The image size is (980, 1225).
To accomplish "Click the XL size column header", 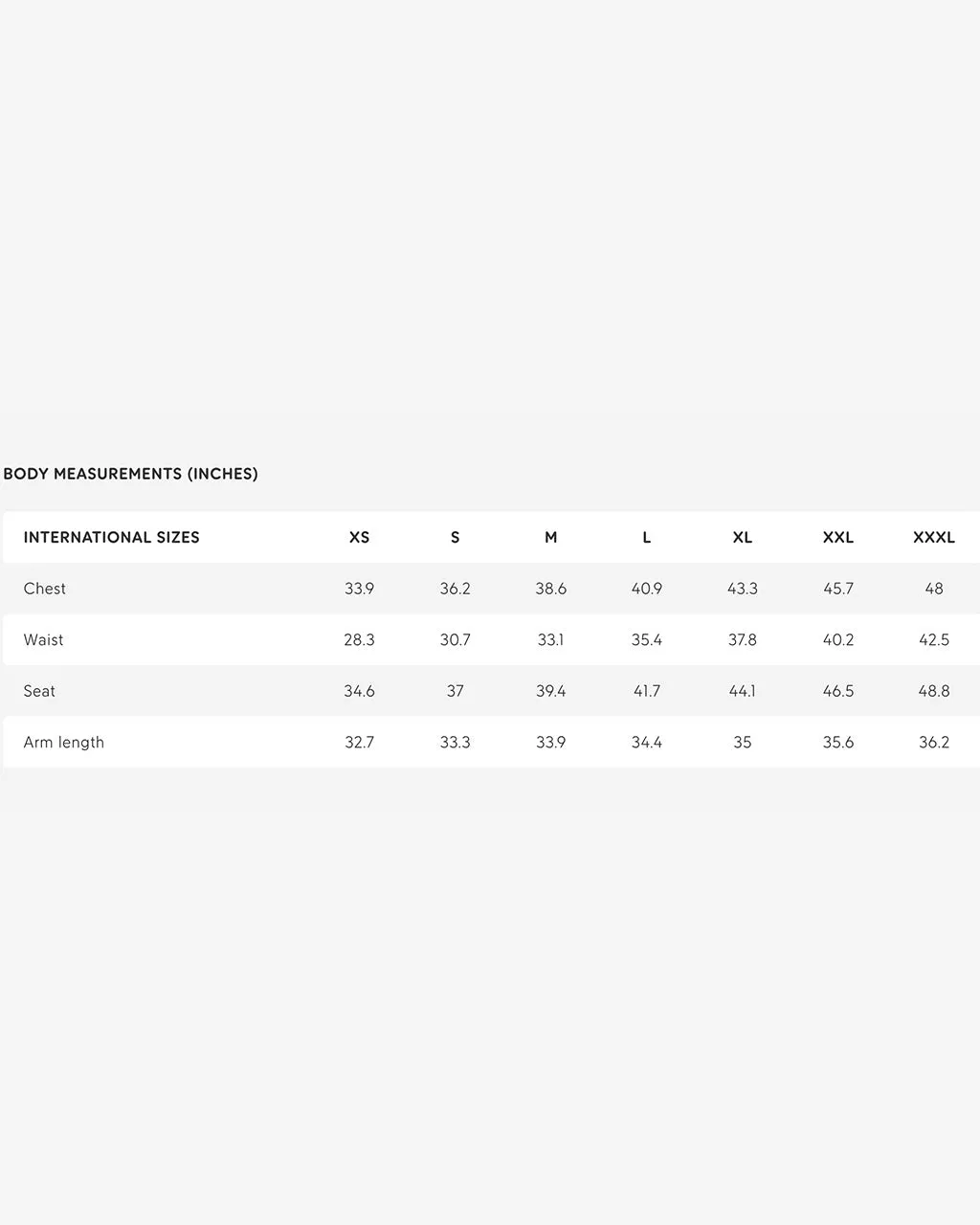I will point(742,538).
